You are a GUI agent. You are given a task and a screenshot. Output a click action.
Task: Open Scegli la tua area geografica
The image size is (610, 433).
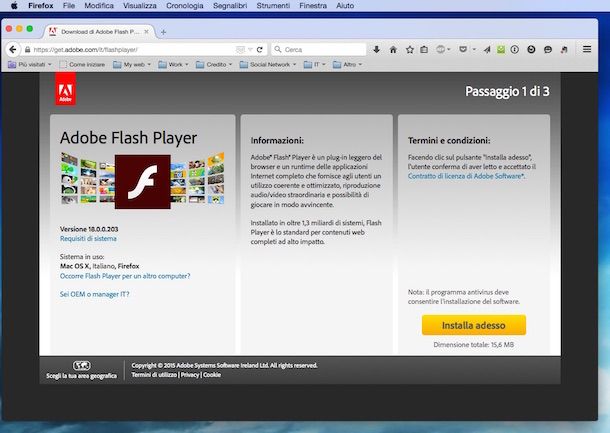tap(82, 376)
